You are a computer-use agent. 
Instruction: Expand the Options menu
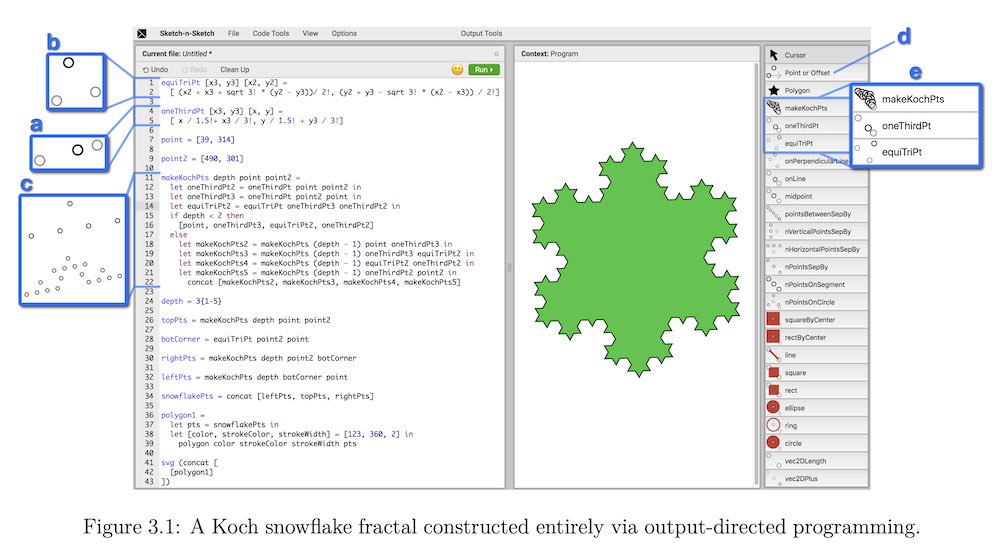344,34
